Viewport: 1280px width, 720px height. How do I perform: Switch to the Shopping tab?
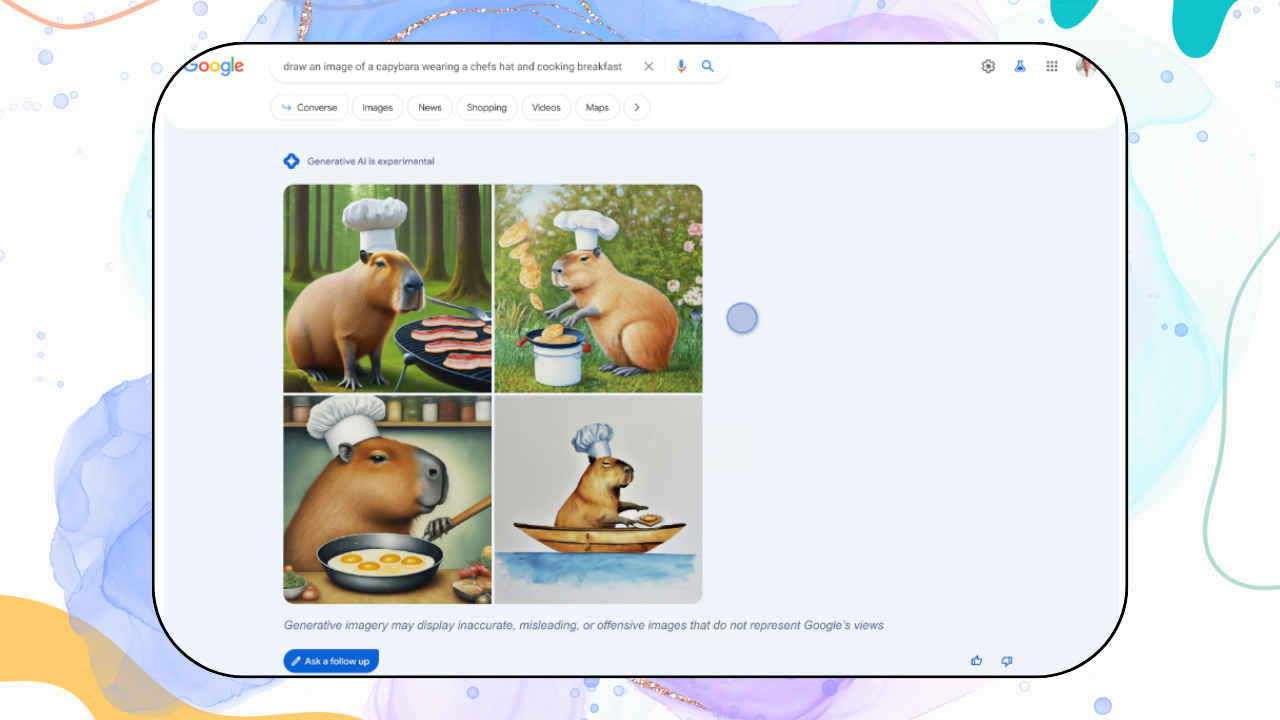(487, 107)
